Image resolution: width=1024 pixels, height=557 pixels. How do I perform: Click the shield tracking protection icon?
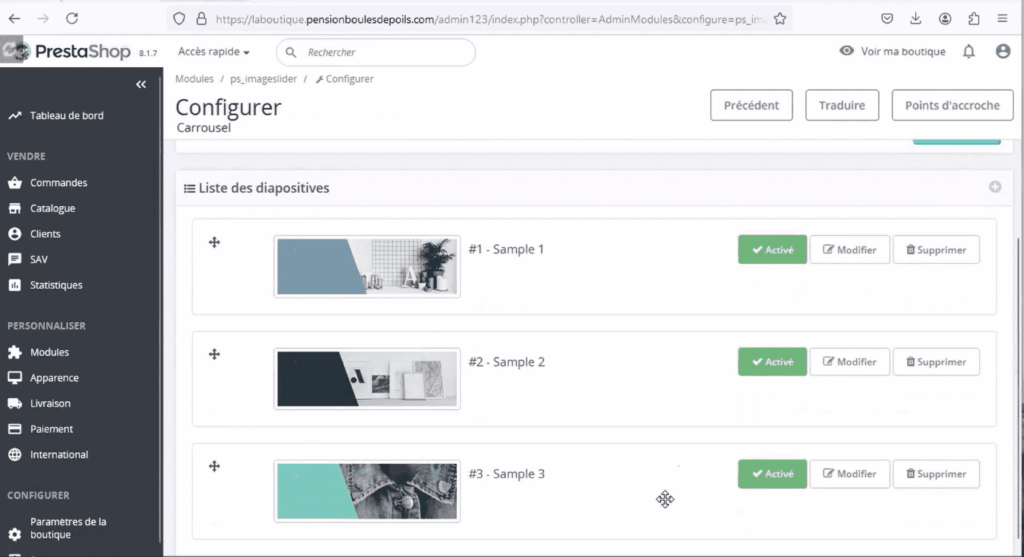pyautogui.click(x=179, y=19)
